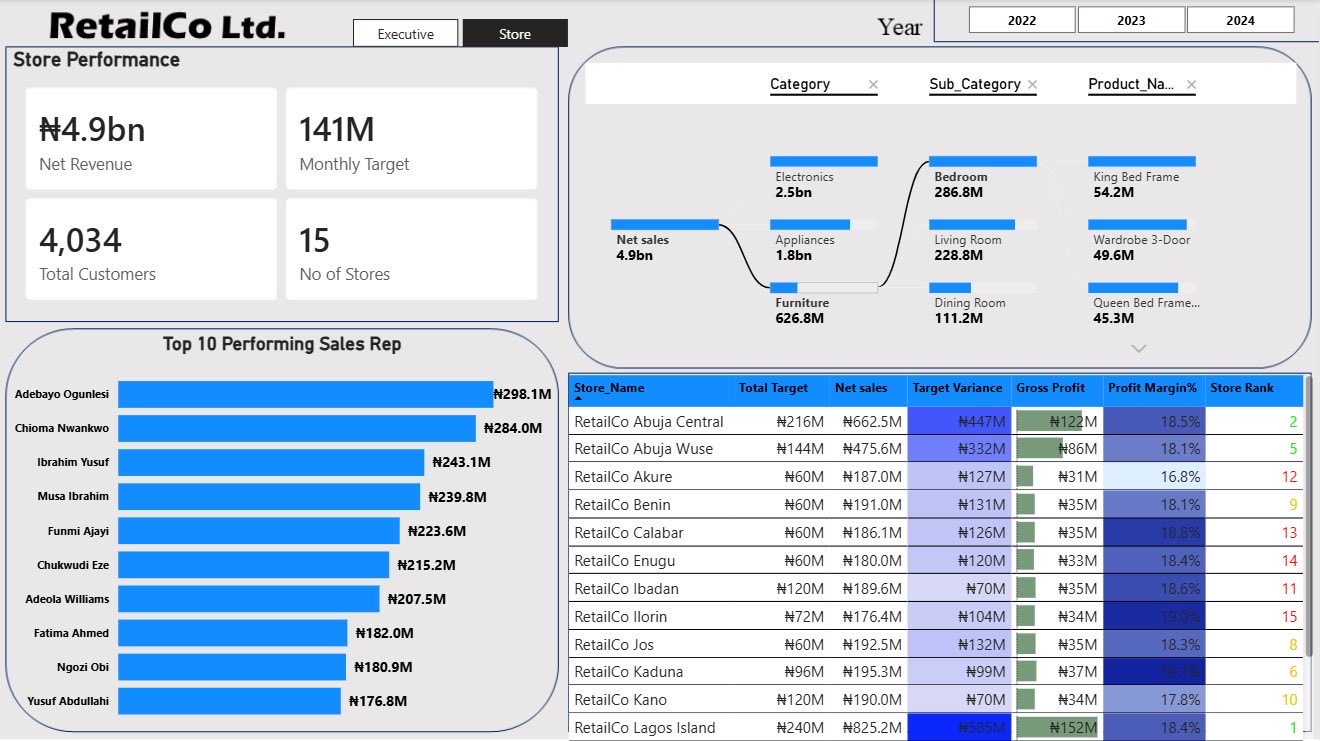Filter the year to 2022
The image size is (1320, 741).
pyautogui.click(x=1022, y=20)
